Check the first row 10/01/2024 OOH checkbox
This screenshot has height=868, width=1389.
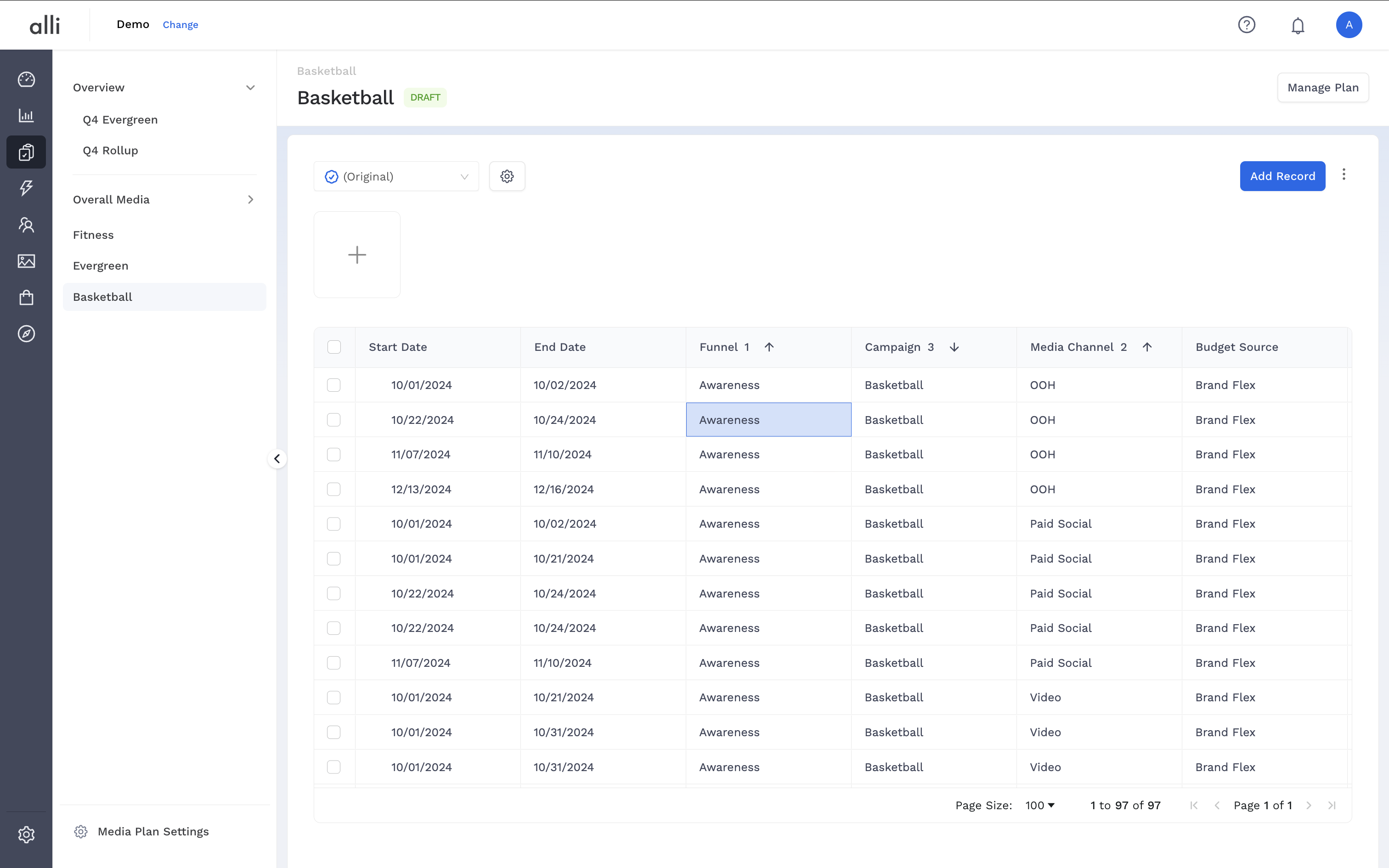point(333,385)
